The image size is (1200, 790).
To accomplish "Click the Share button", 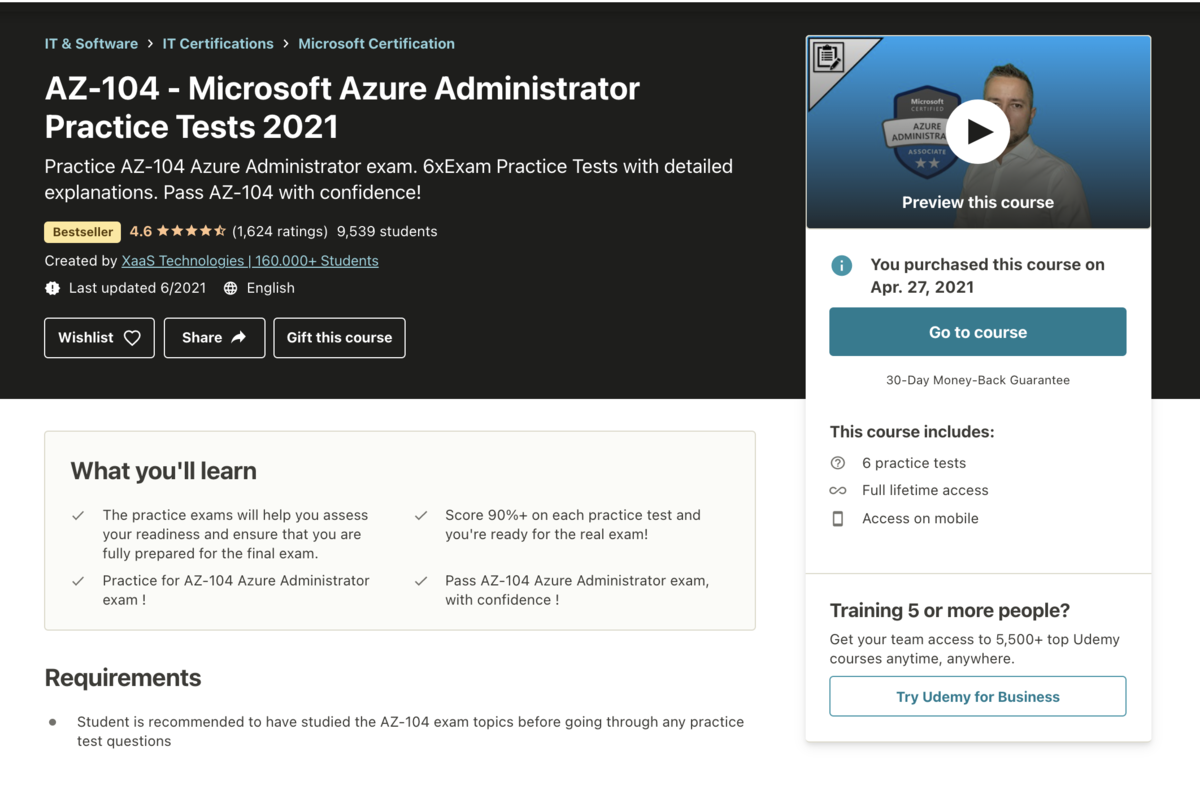I will (x=214, y=338).
